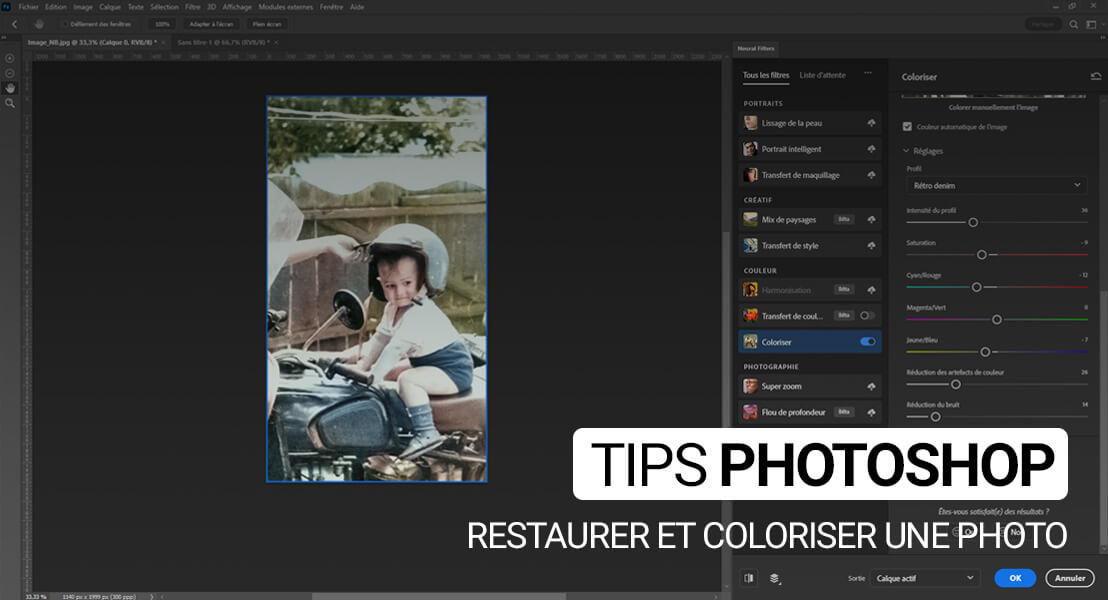Click the Magenta/Vert slider handle
The image size is (1108, 600).
click(997, 319)
